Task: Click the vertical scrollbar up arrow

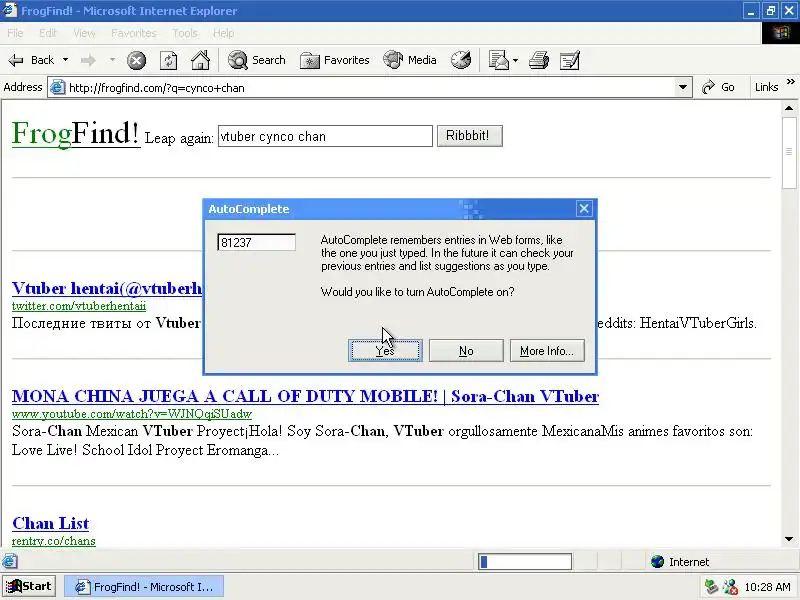Action: coord(789,108)
